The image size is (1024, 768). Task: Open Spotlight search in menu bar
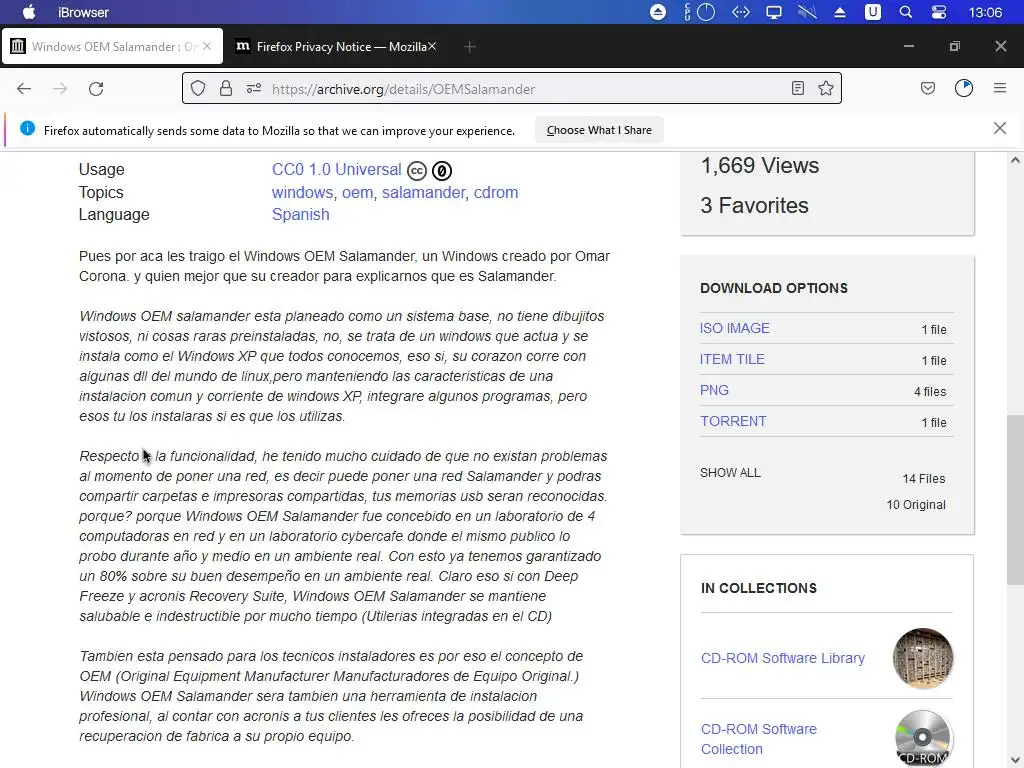[x=906, y=12]
